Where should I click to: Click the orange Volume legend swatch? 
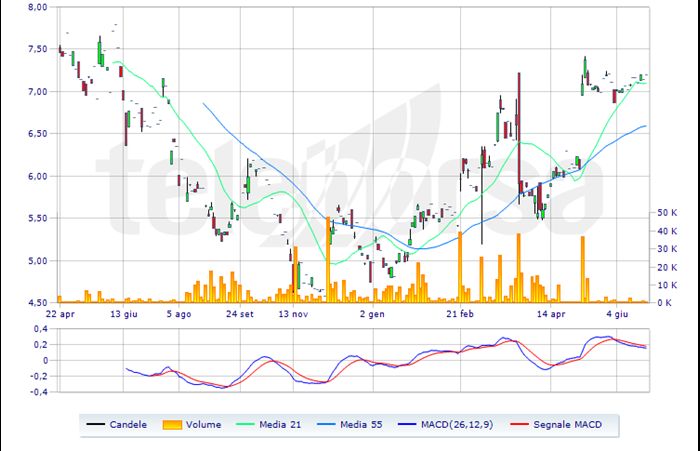click(x=172, y=425)
